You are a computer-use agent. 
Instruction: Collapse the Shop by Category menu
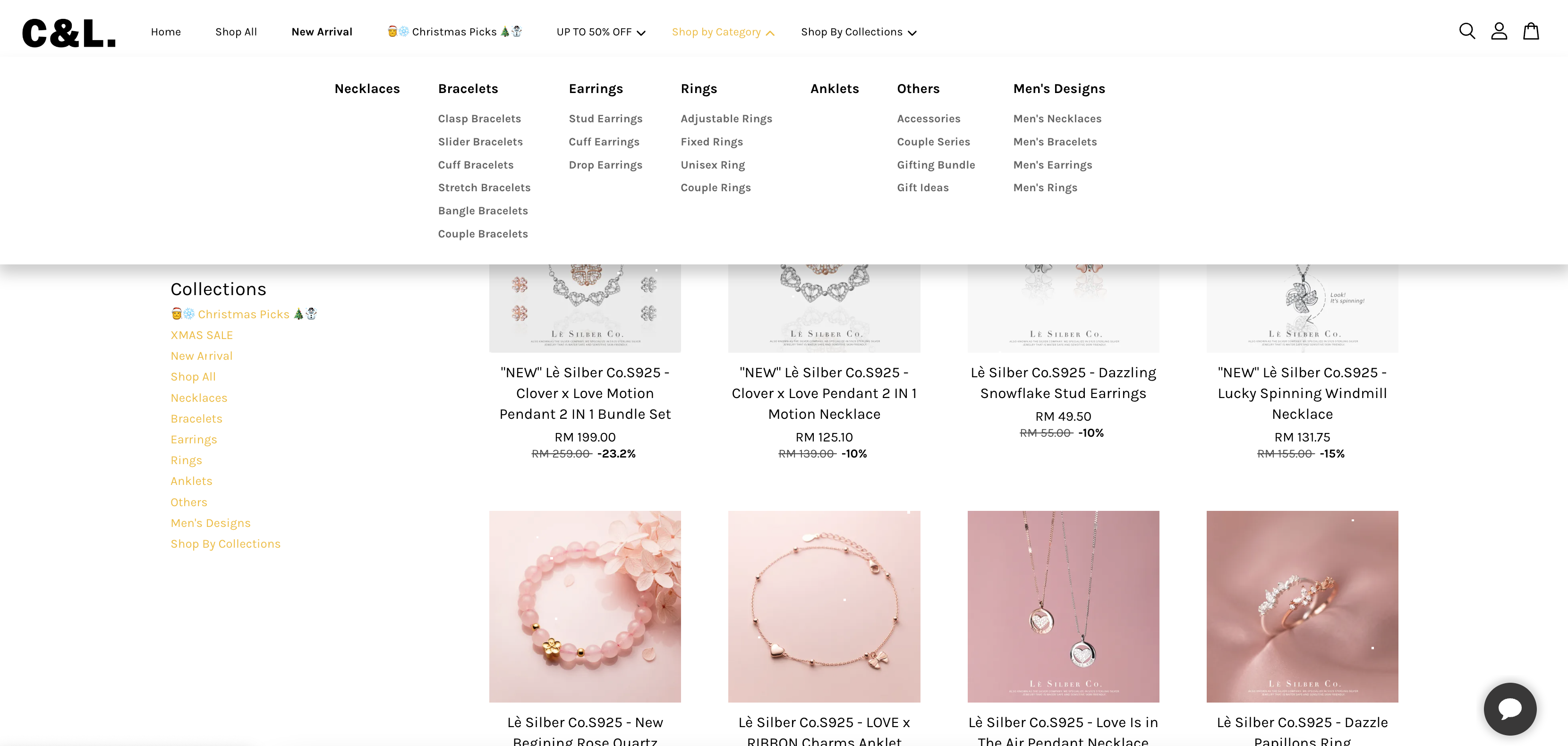[x=723, y=32]
